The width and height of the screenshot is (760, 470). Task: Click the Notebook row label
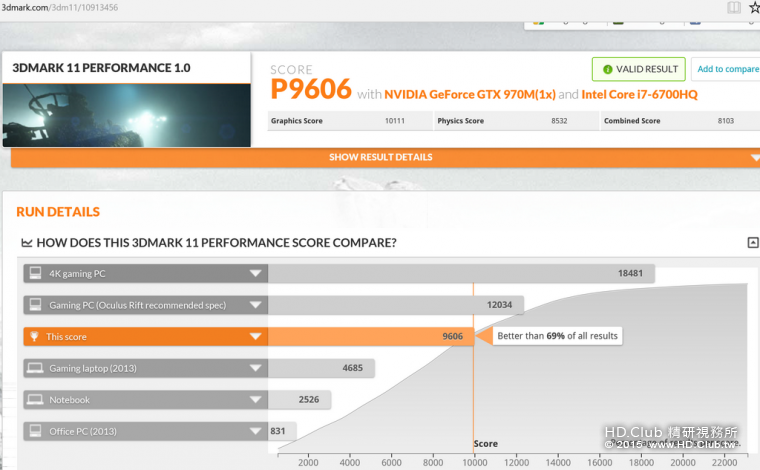click(x=69, y=400)
